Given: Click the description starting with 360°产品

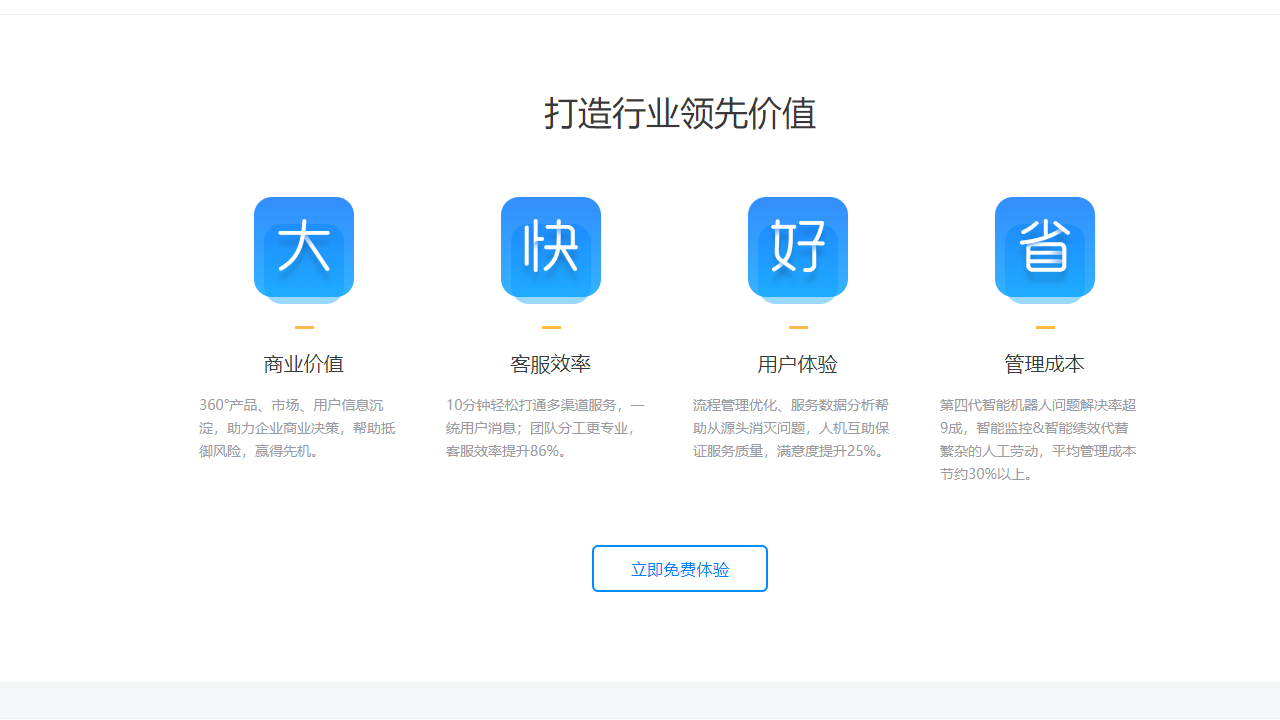Looking at the screenshot, I should point(298,428).
